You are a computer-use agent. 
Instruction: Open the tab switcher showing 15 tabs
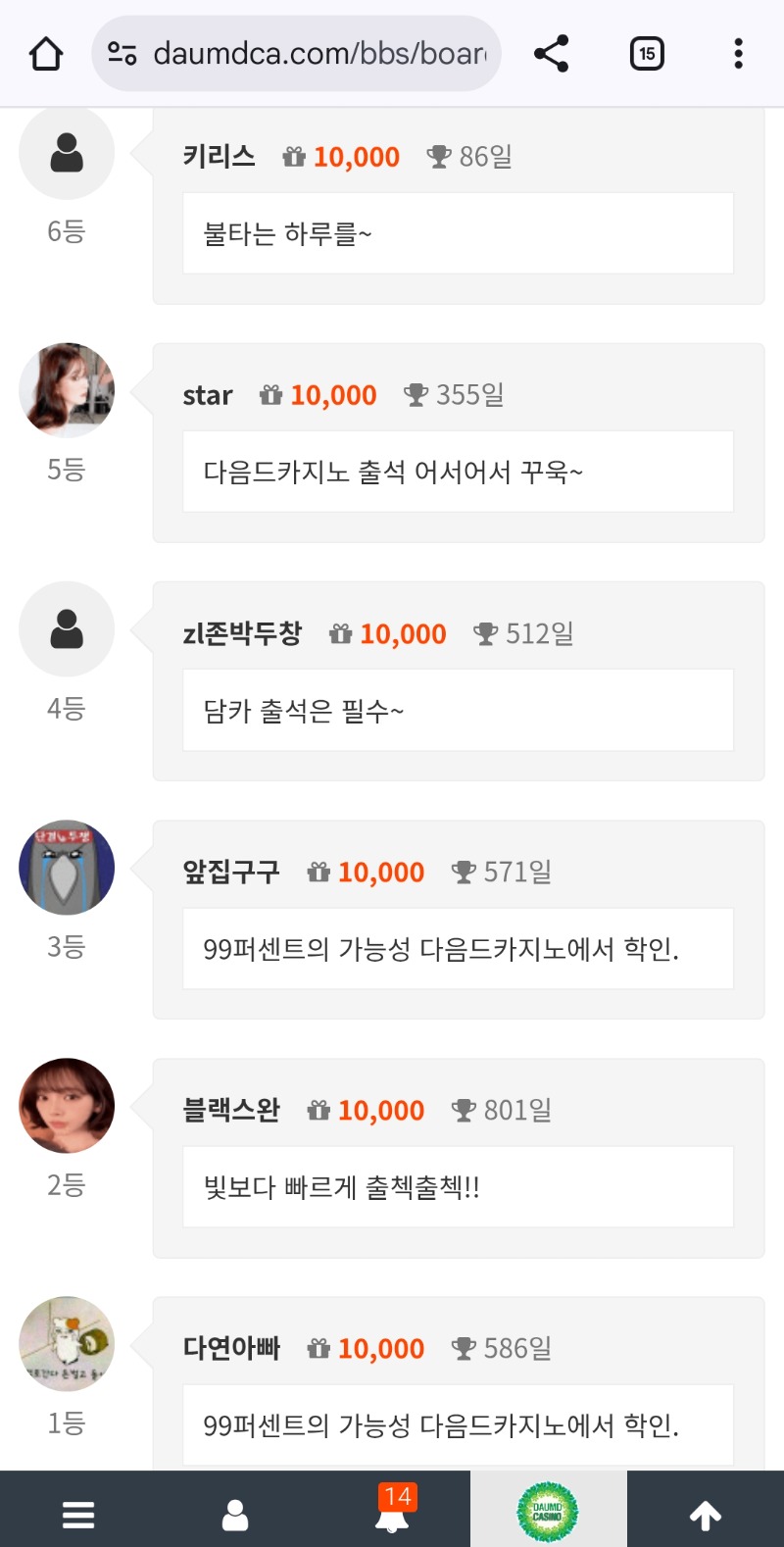click(x=647, y=54)
